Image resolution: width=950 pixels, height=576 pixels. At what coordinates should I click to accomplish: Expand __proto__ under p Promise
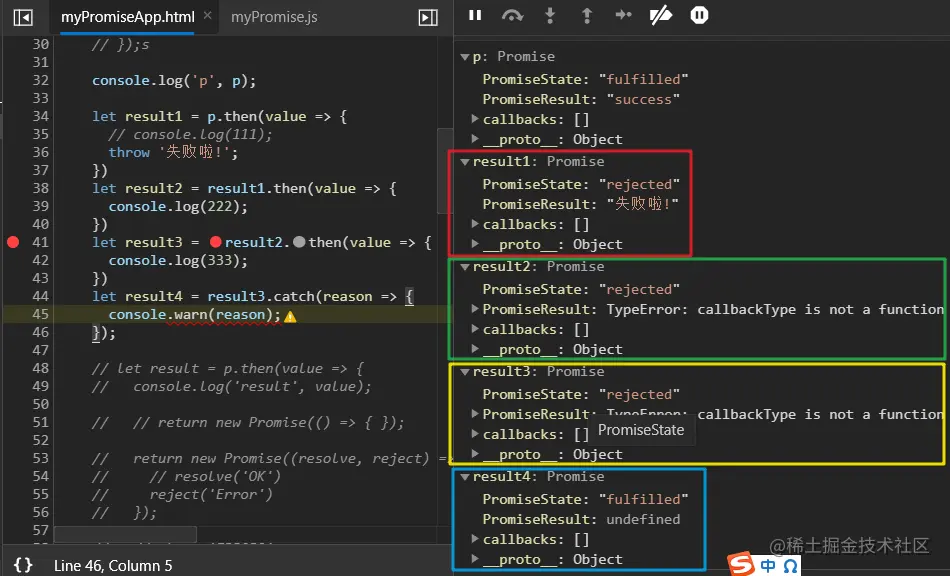[475, 139]
